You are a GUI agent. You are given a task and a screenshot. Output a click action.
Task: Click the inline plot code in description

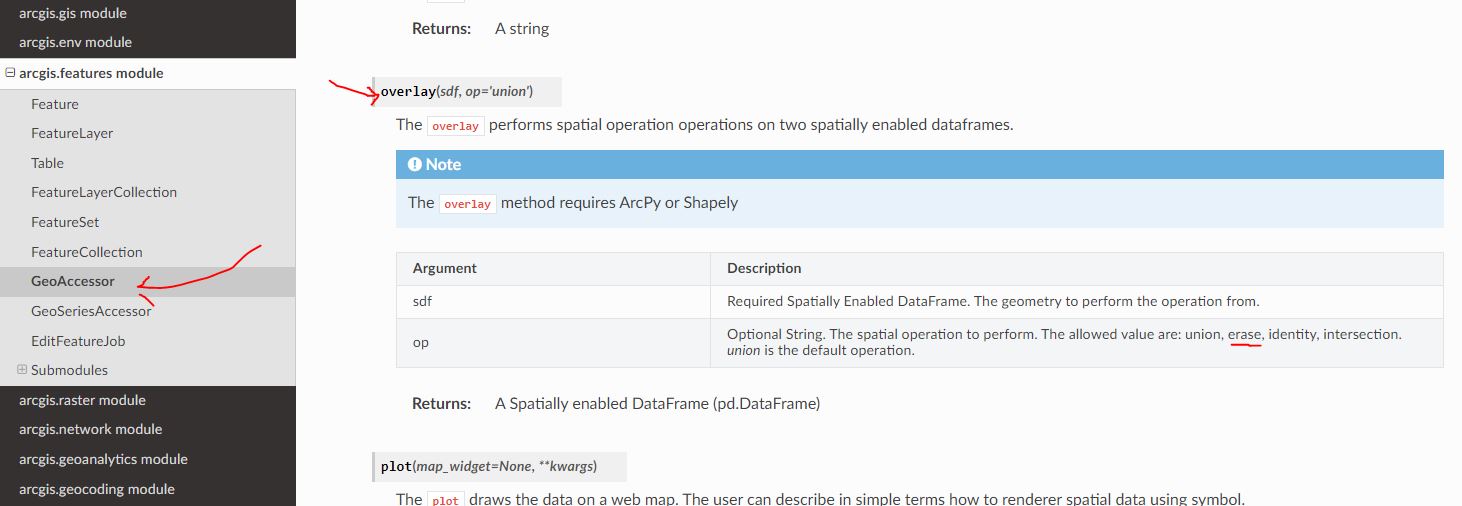pyautogui.click(x=444, y=500)
